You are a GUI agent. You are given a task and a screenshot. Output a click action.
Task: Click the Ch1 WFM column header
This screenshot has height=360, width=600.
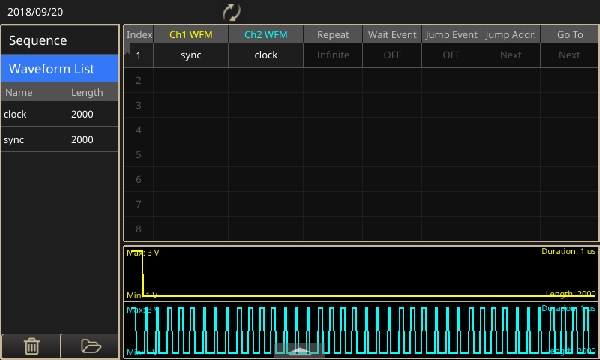click(191, 34)
